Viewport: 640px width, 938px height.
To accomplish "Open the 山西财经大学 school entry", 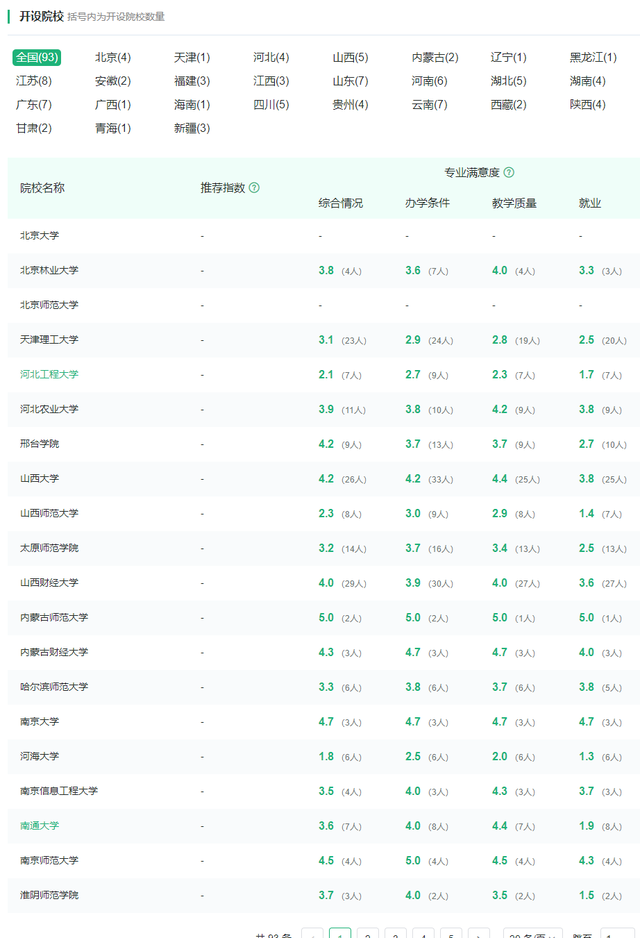I will tap(49, 583).
